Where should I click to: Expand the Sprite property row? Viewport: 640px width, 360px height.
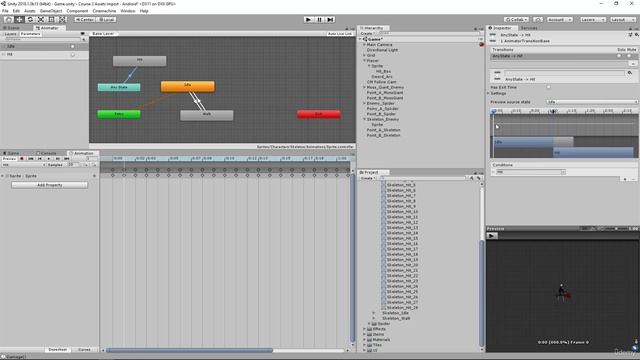pos(2,176)
